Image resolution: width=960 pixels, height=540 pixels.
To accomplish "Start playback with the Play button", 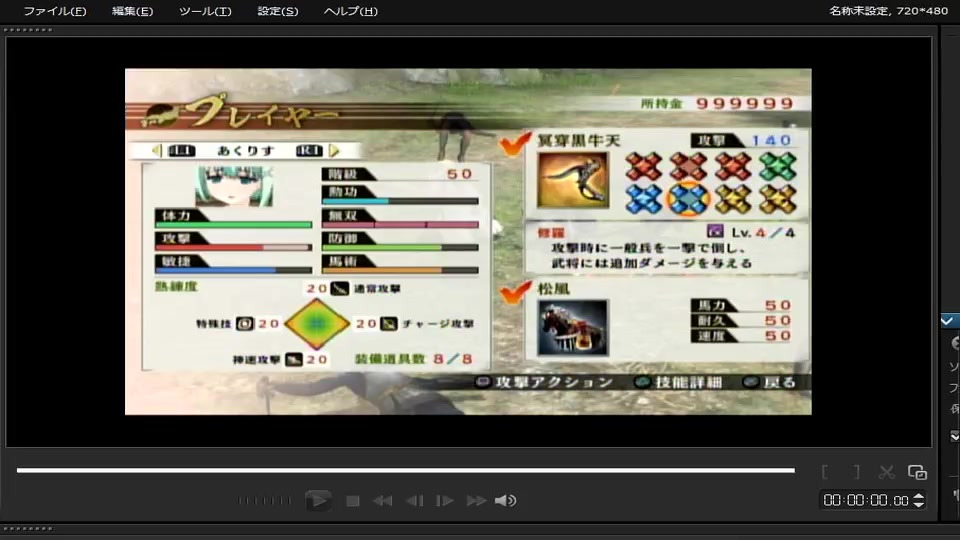I will [x=318, y=501].
